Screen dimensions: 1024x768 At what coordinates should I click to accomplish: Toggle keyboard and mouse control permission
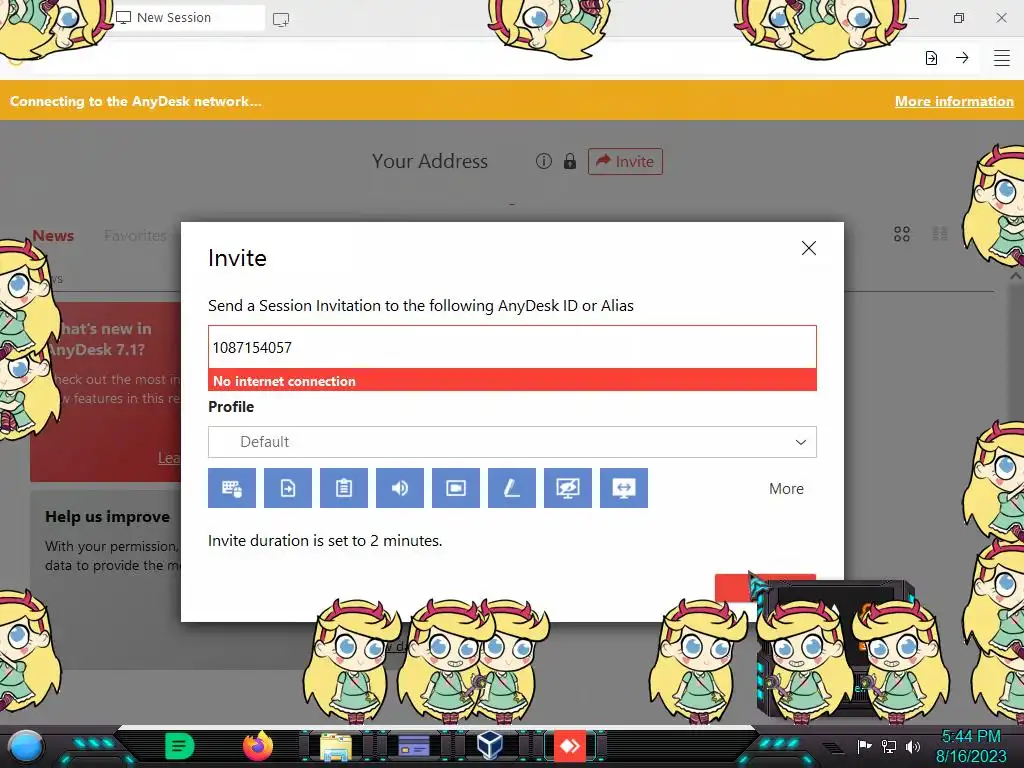pyautogui.click(x=232, y=488)
